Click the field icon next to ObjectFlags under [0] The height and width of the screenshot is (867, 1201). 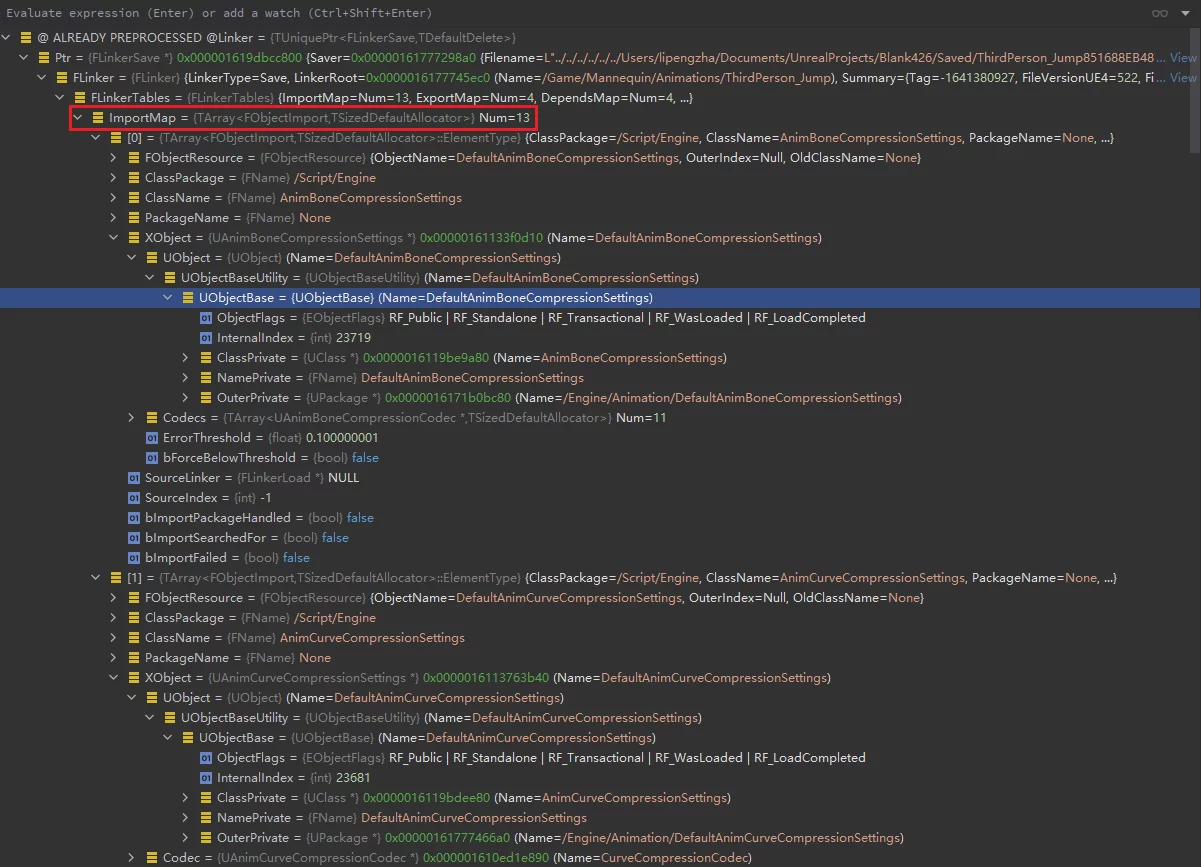tap(206, 318)
